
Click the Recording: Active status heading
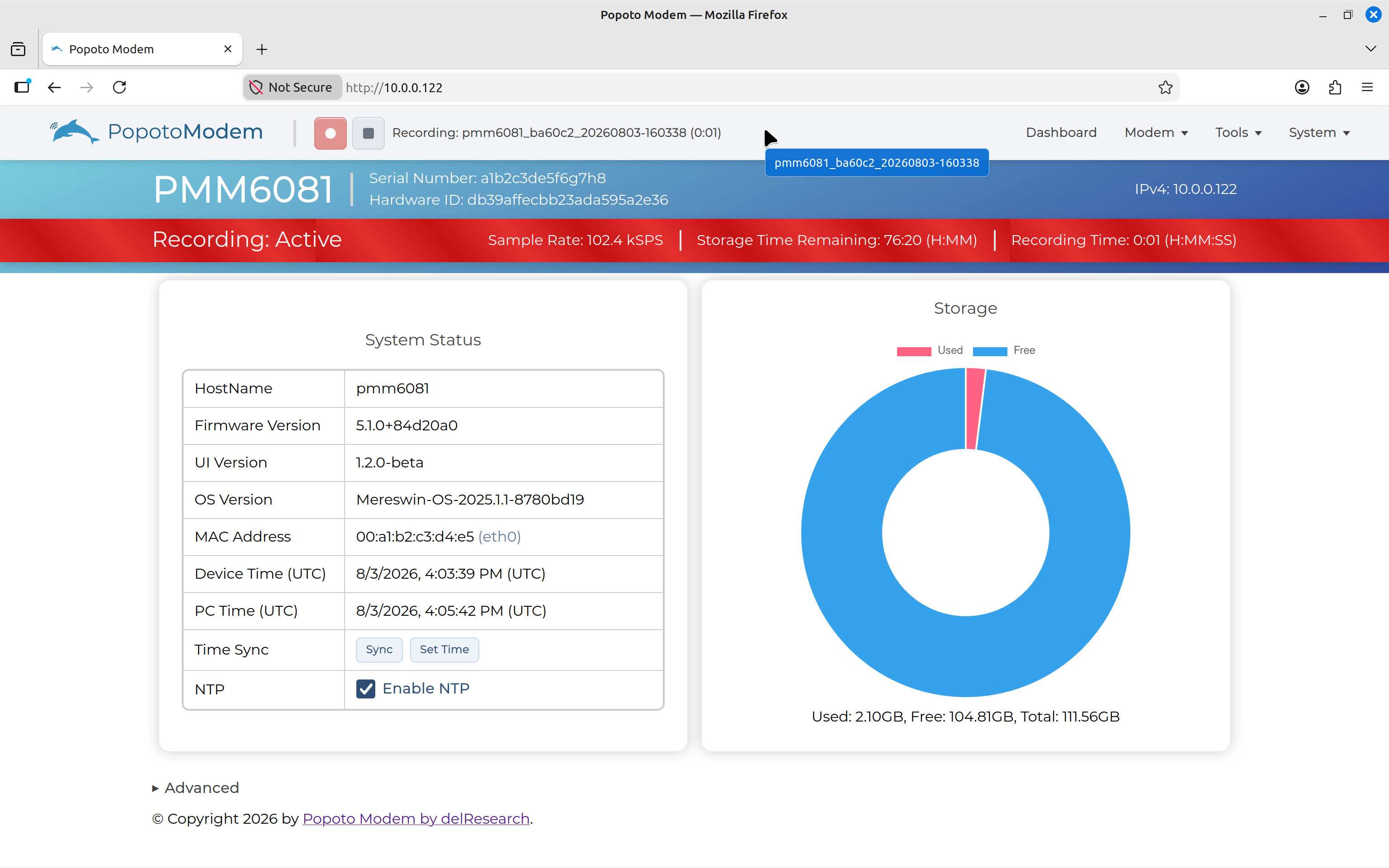click(247, 240)
